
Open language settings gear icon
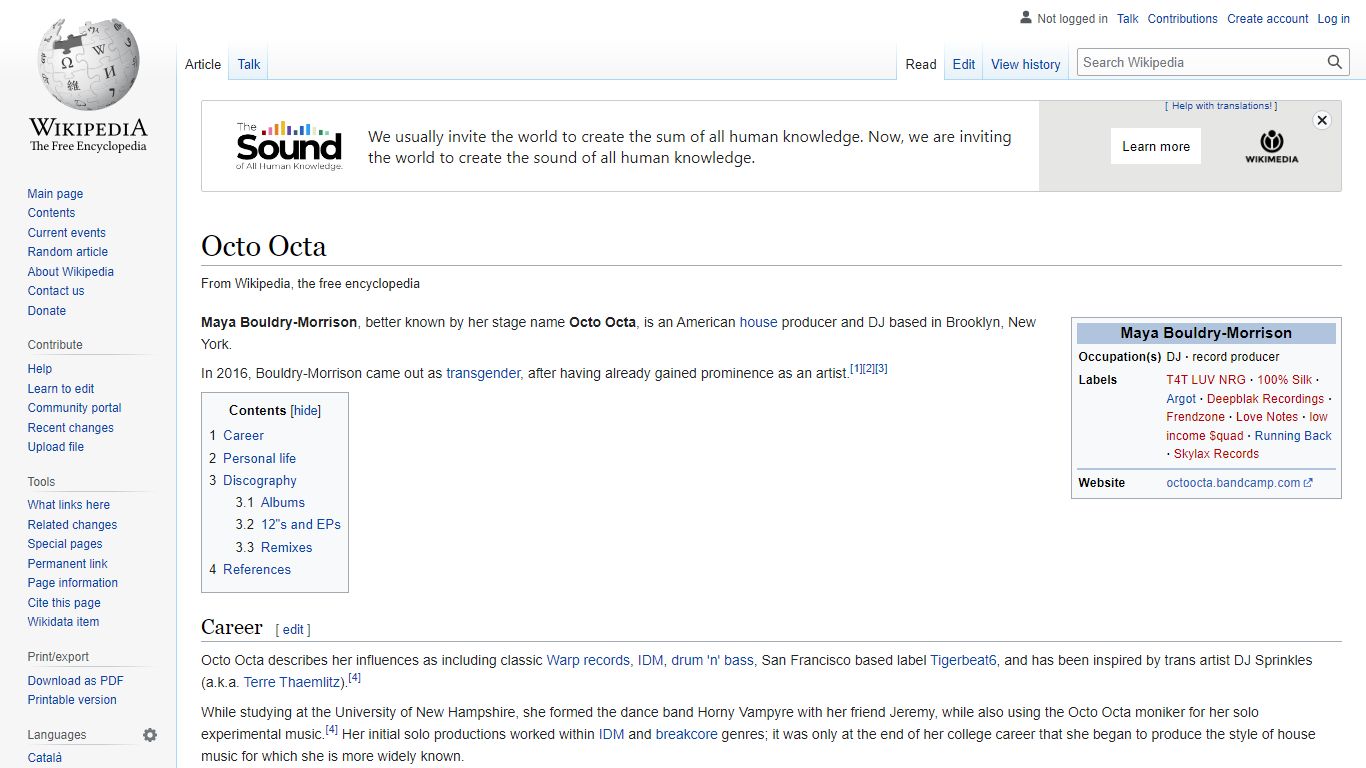pyautogui.click(x=150, y=735)
